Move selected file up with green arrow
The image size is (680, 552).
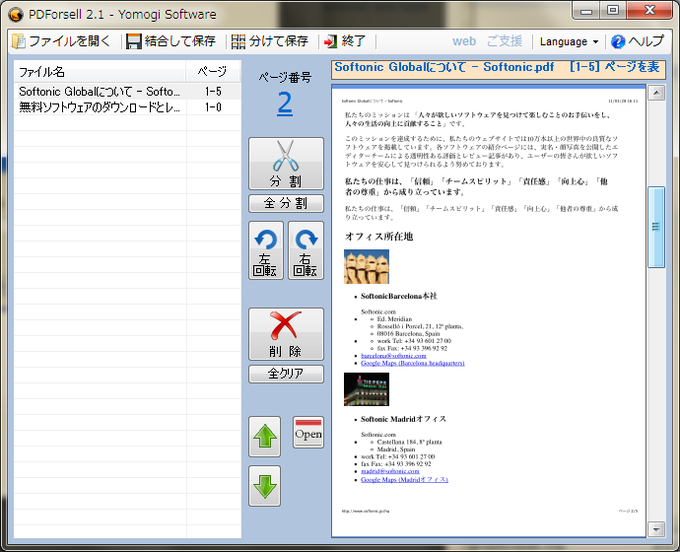(265, 437)
